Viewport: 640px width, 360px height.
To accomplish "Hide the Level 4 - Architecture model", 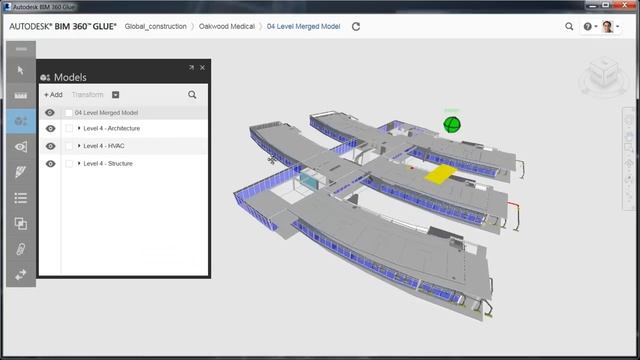I will (x=50, y=129).
